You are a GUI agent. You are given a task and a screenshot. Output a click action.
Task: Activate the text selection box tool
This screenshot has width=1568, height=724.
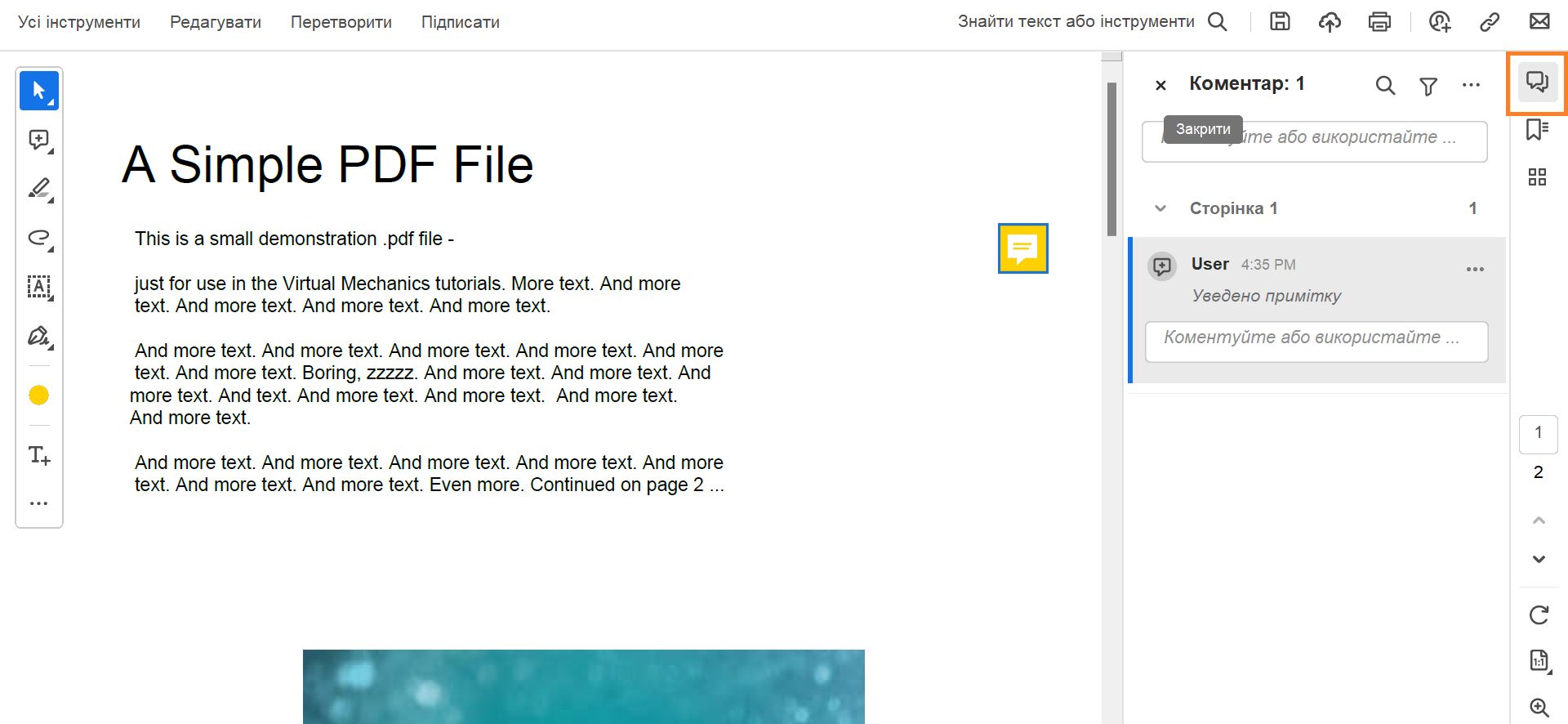coord(39,287)
